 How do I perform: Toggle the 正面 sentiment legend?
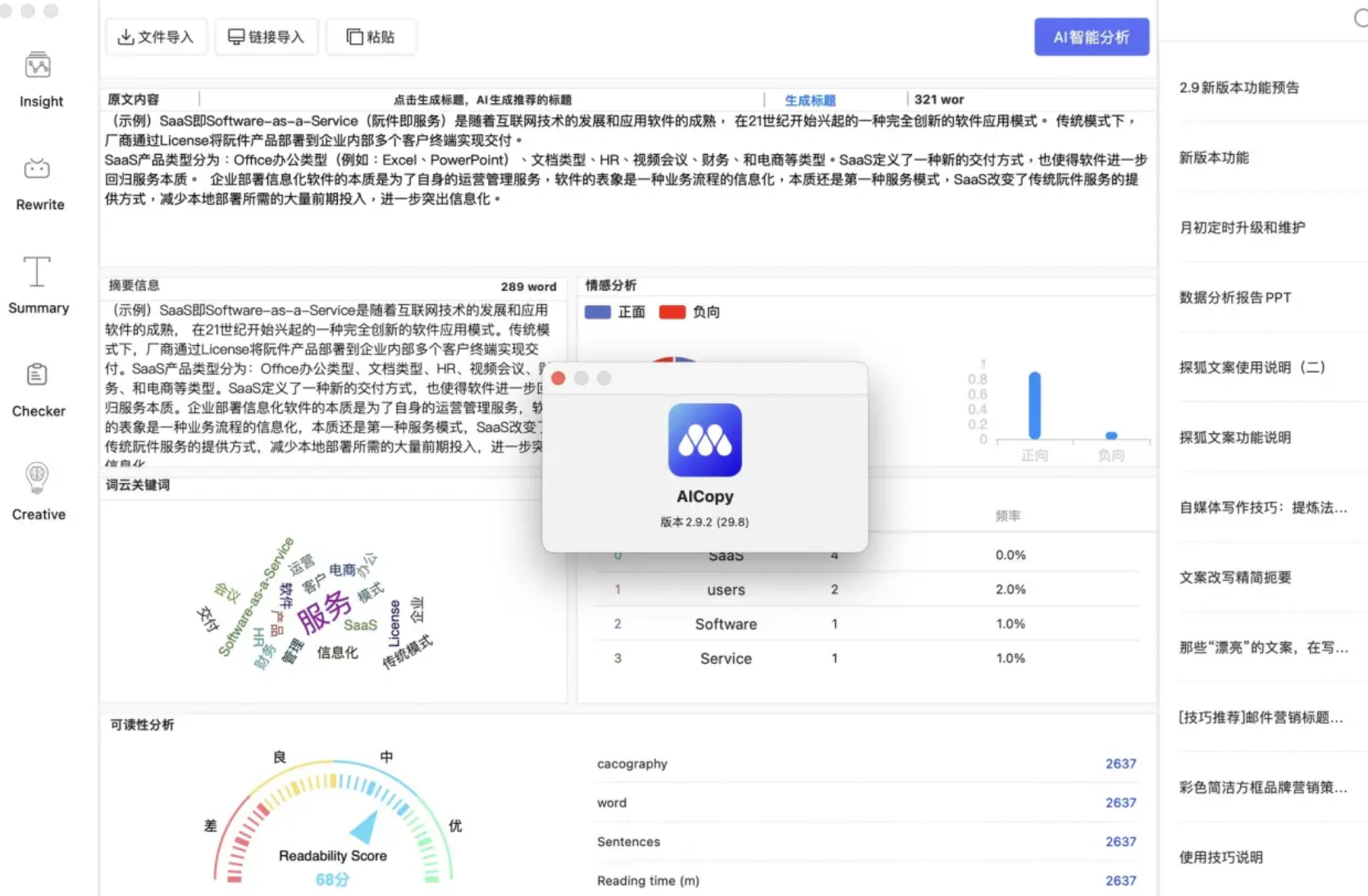pos(615,312)
